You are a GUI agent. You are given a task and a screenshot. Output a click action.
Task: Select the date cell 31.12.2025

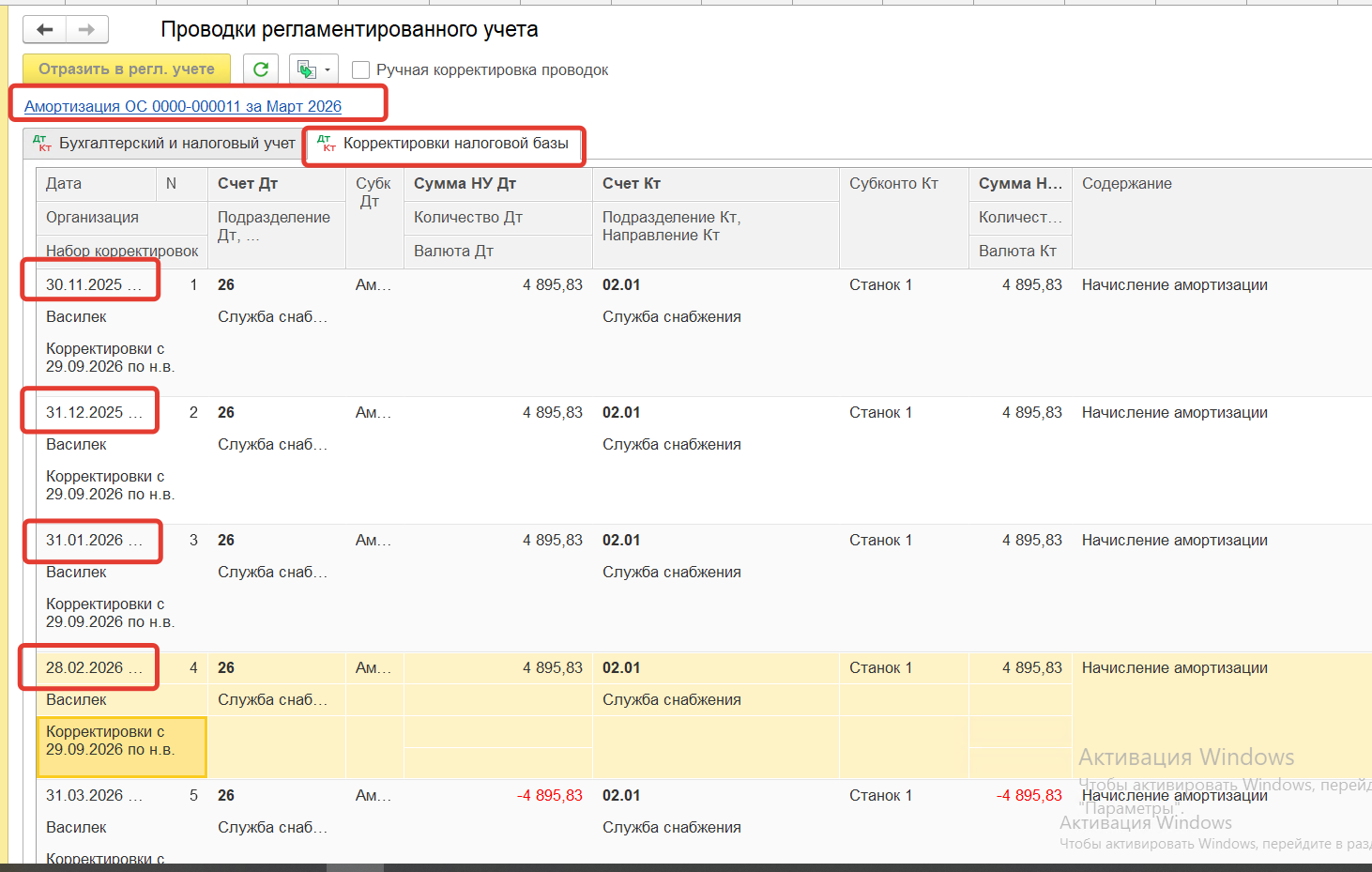(94, 413)
